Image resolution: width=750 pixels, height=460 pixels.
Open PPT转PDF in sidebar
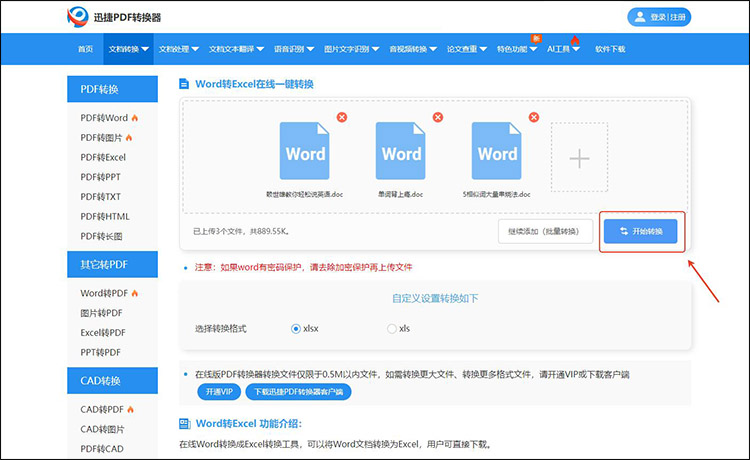[x=100, y=352]
